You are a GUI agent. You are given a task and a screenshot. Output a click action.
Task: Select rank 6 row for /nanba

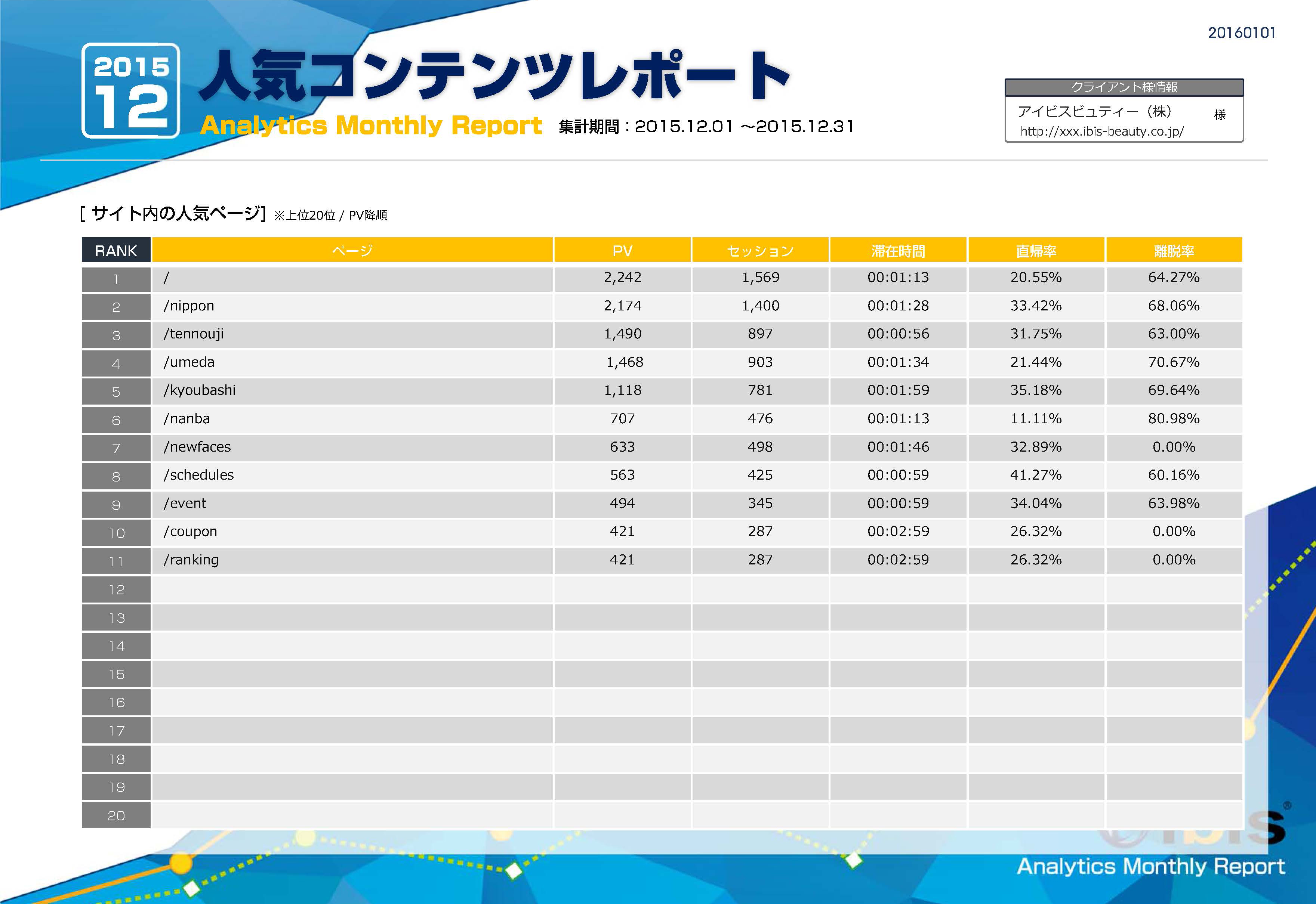[x=351, y=419]
